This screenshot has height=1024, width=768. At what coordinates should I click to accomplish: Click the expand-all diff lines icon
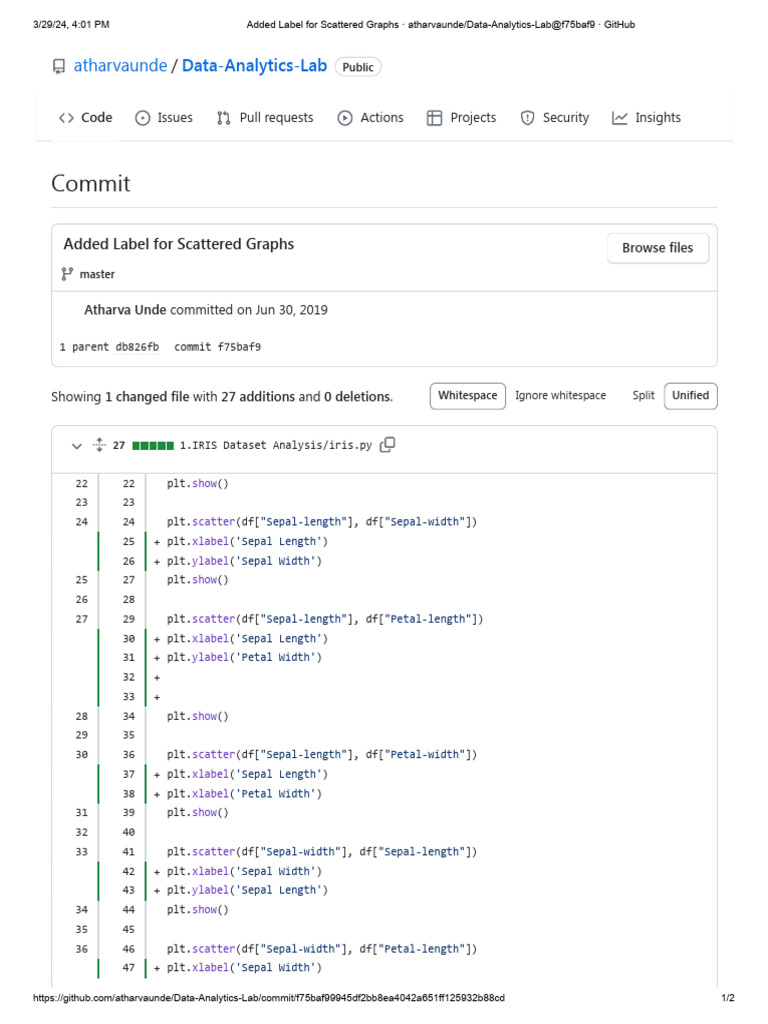(99, 445)
